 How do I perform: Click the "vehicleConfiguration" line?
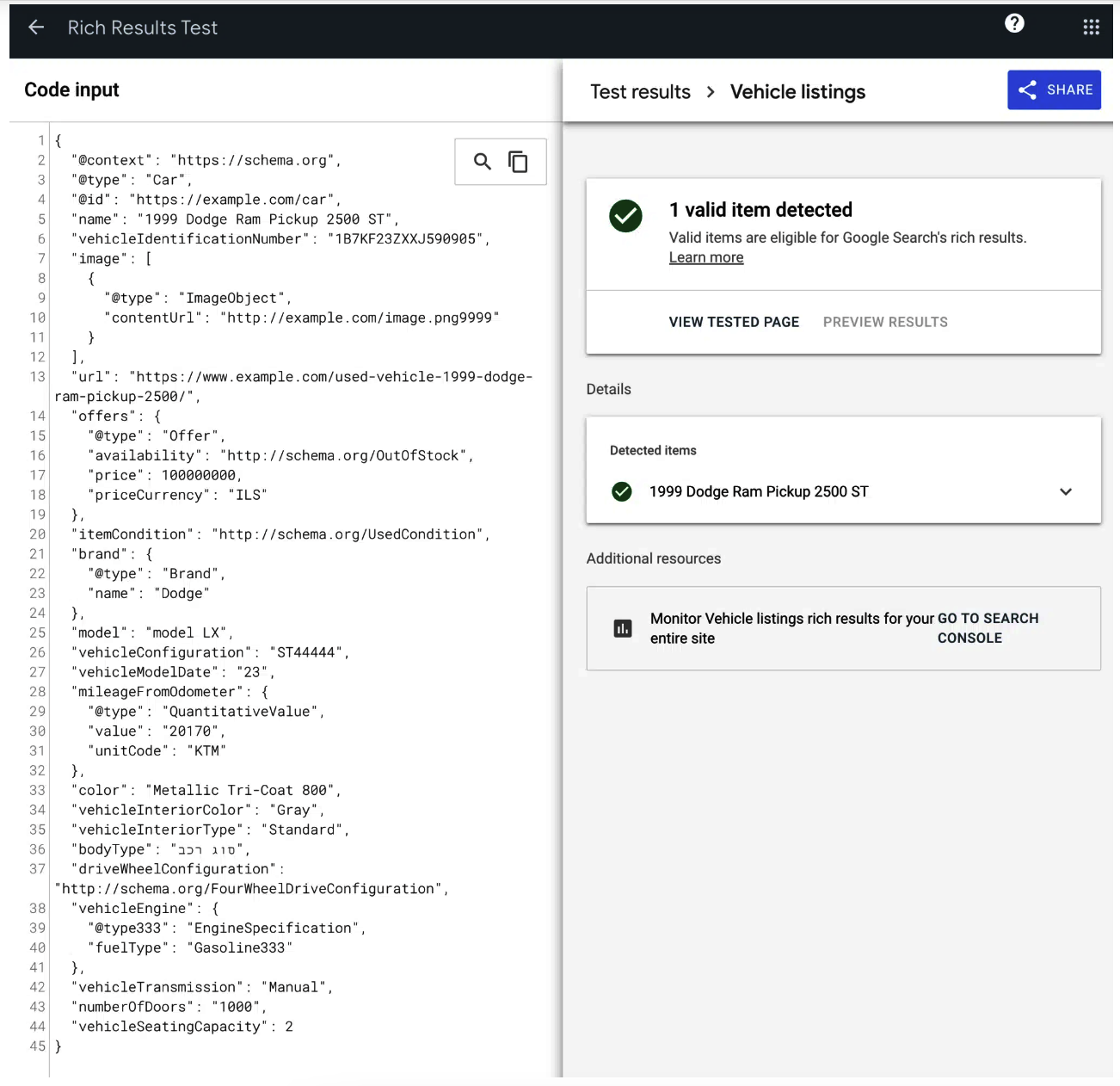211,652
